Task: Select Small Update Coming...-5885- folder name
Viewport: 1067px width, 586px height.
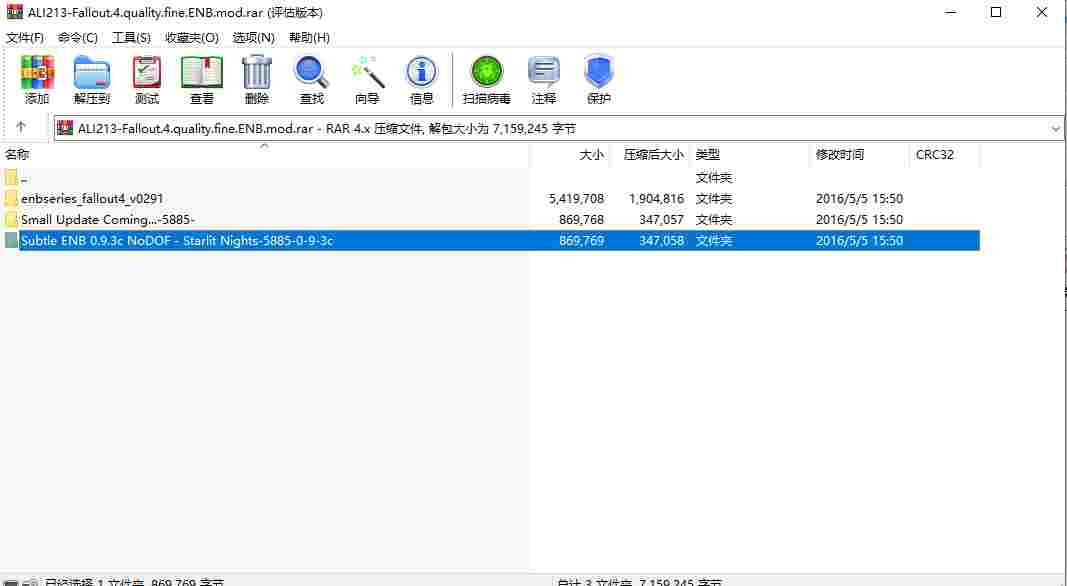Action: [x=108, y=220]
